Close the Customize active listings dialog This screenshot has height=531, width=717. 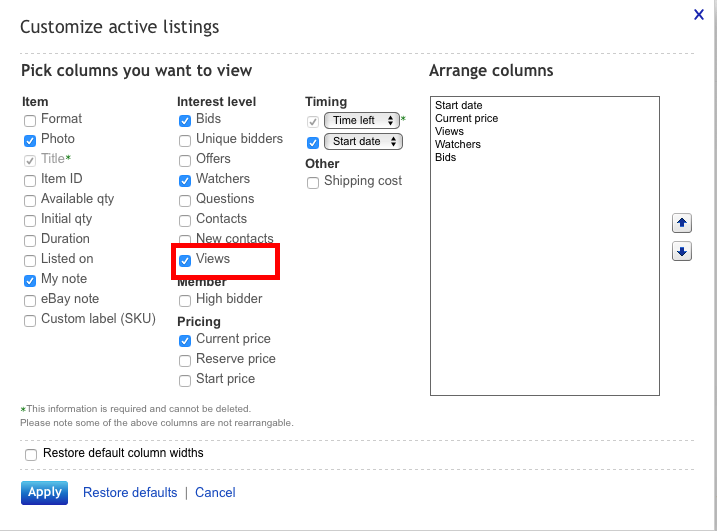point(699,15)
